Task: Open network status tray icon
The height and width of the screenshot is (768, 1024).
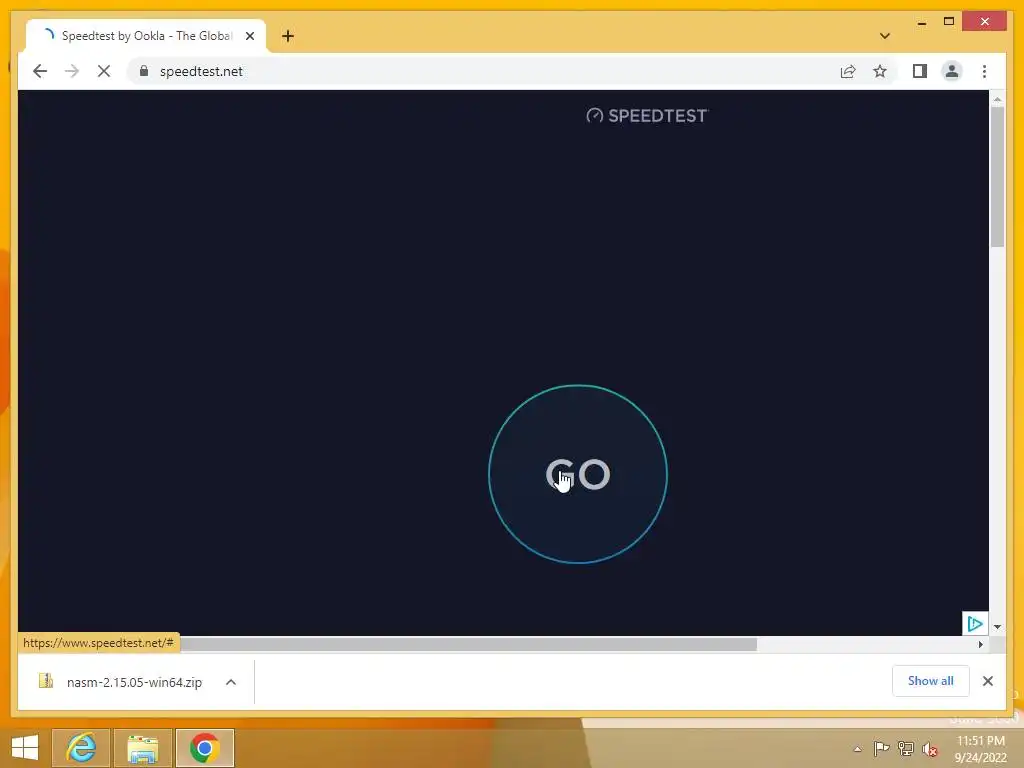Action: pos(905,749)
